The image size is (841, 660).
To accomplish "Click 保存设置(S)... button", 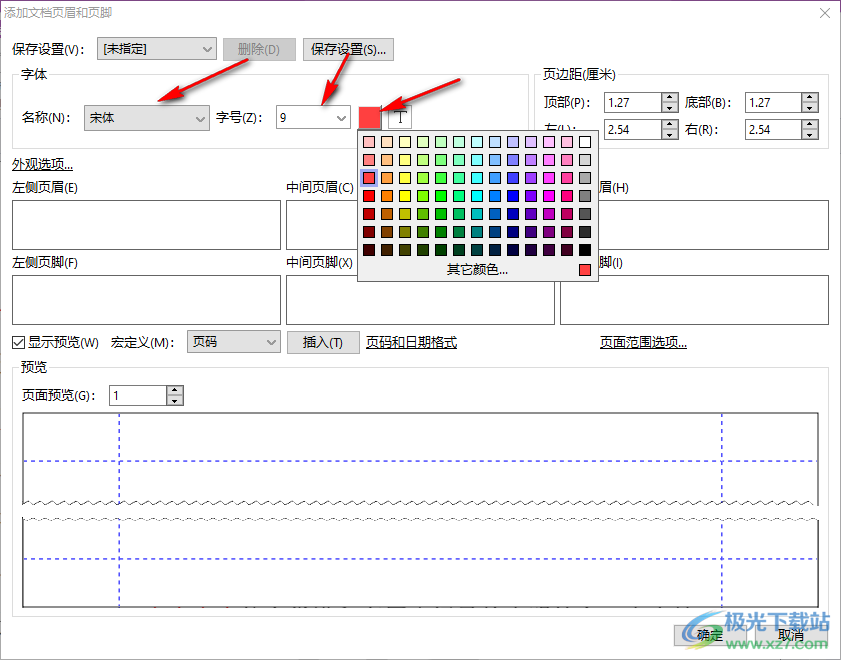I will point(348,49).
